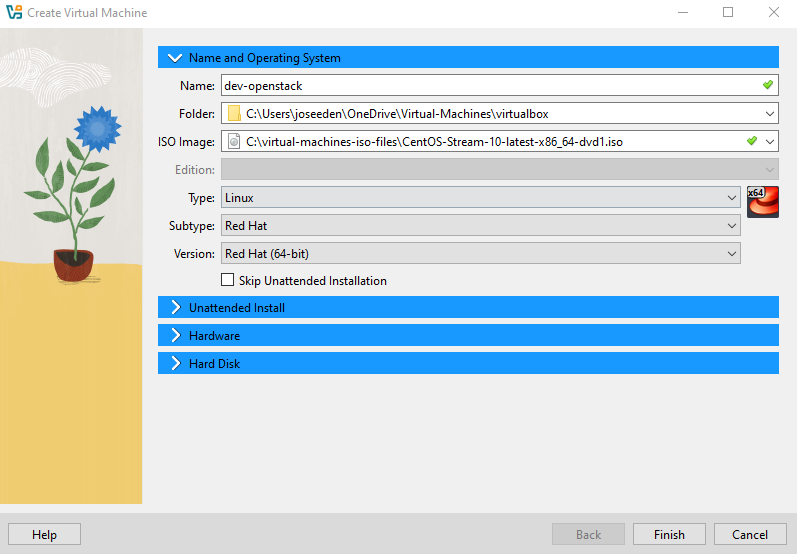Click the Red Hat x64 OS icon
Image resolution: width=797 pixels, height=554 pixels.
(x=762, y=202)
